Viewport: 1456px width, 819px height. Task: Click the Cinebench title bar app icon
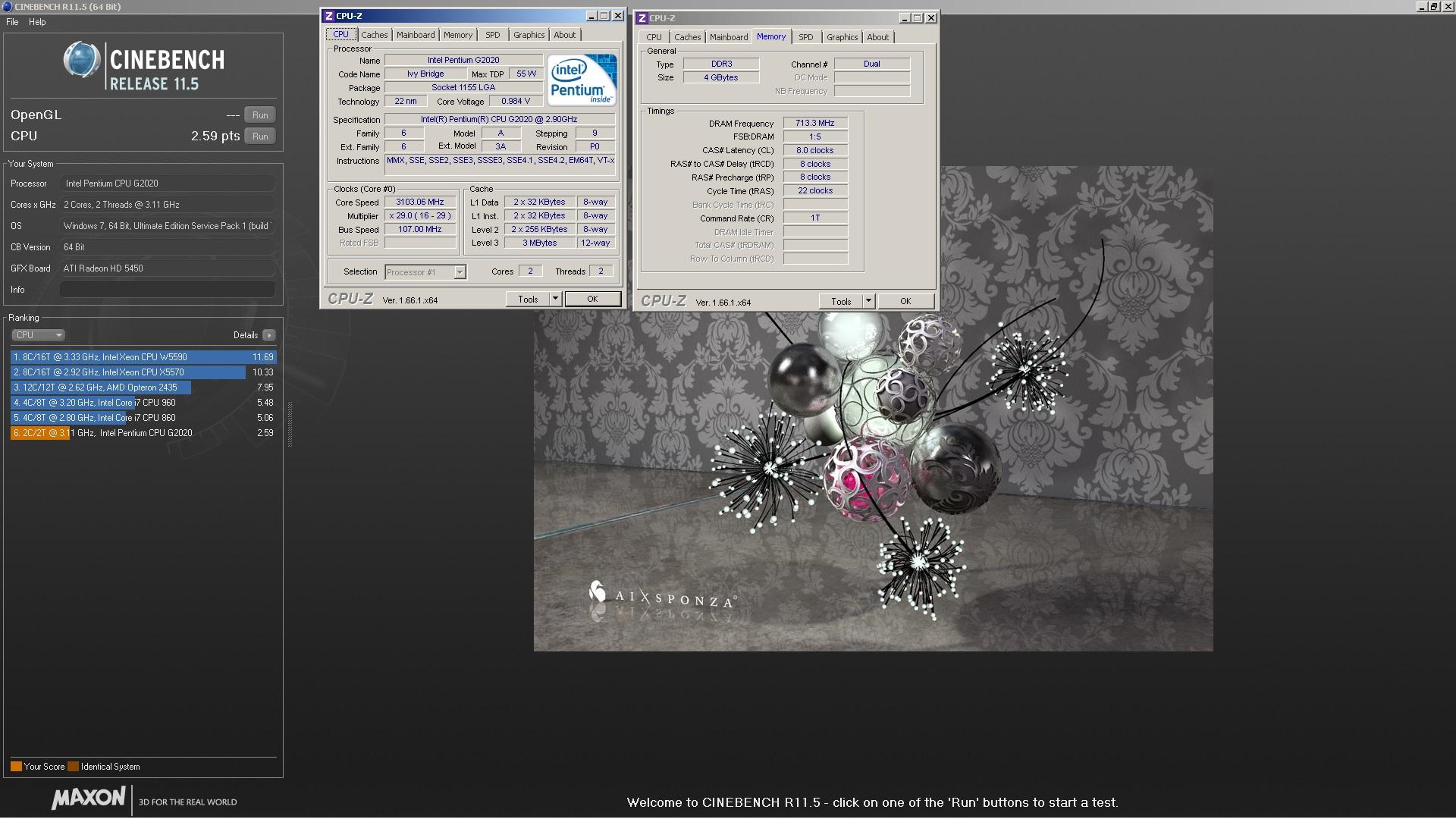tap(7, 7)
